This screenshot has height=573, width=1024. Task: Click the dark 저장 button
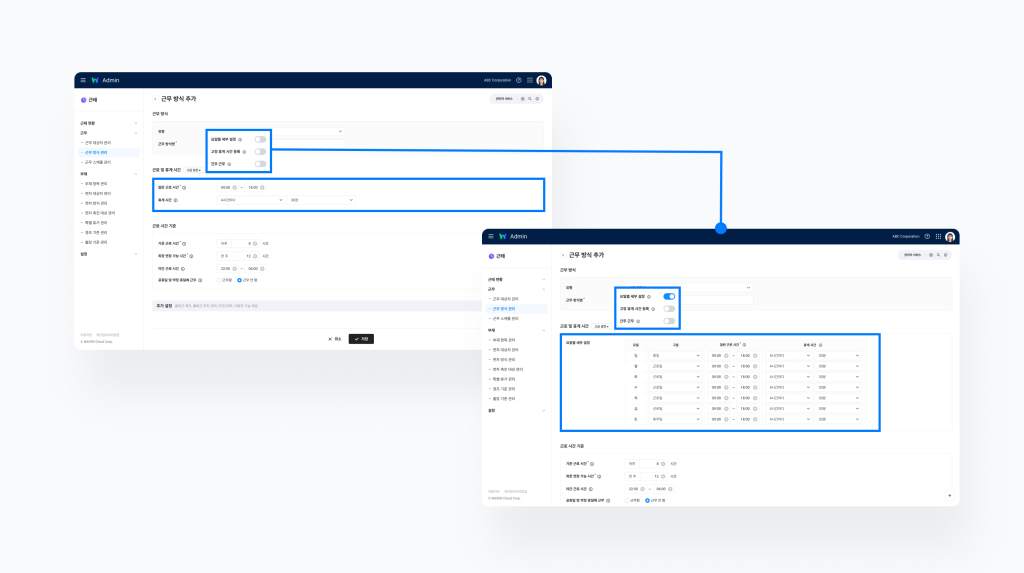coord(361,339)
